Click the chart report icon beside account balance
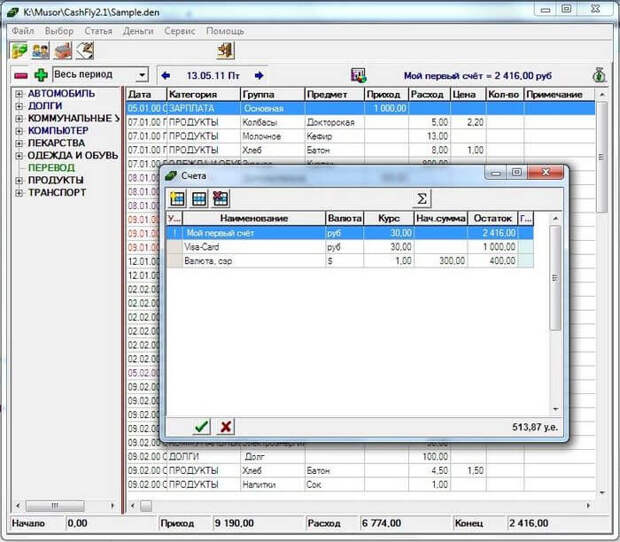This screenshot has width=620, height=542. point(358,75)
